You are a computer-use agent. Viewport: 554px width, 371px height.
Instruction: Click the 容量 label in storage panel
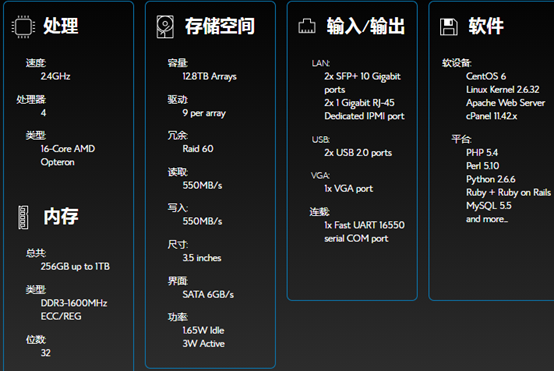(x=177, y=63)
